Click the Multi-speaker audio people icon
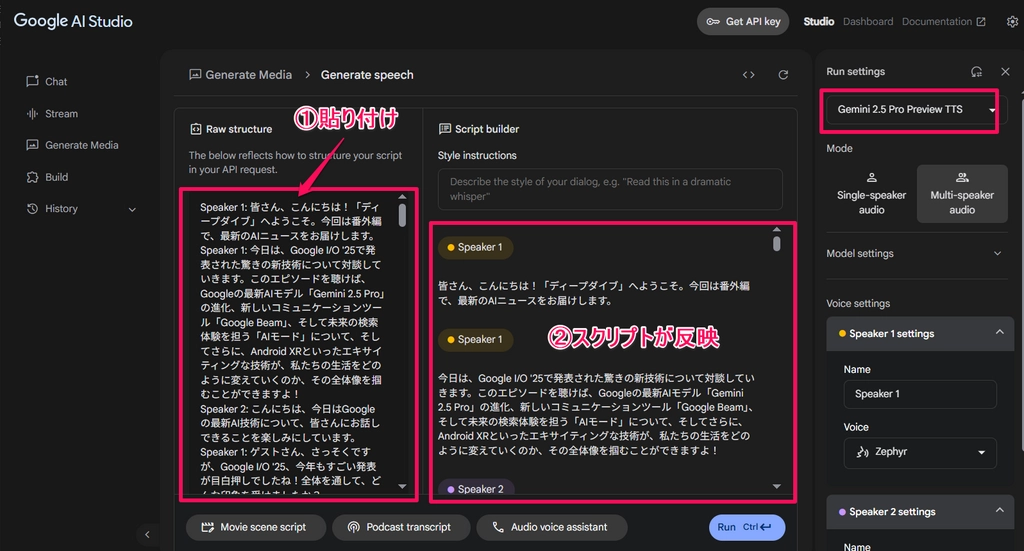Viewport: 1024px width, 551px height. click(962, 178)
